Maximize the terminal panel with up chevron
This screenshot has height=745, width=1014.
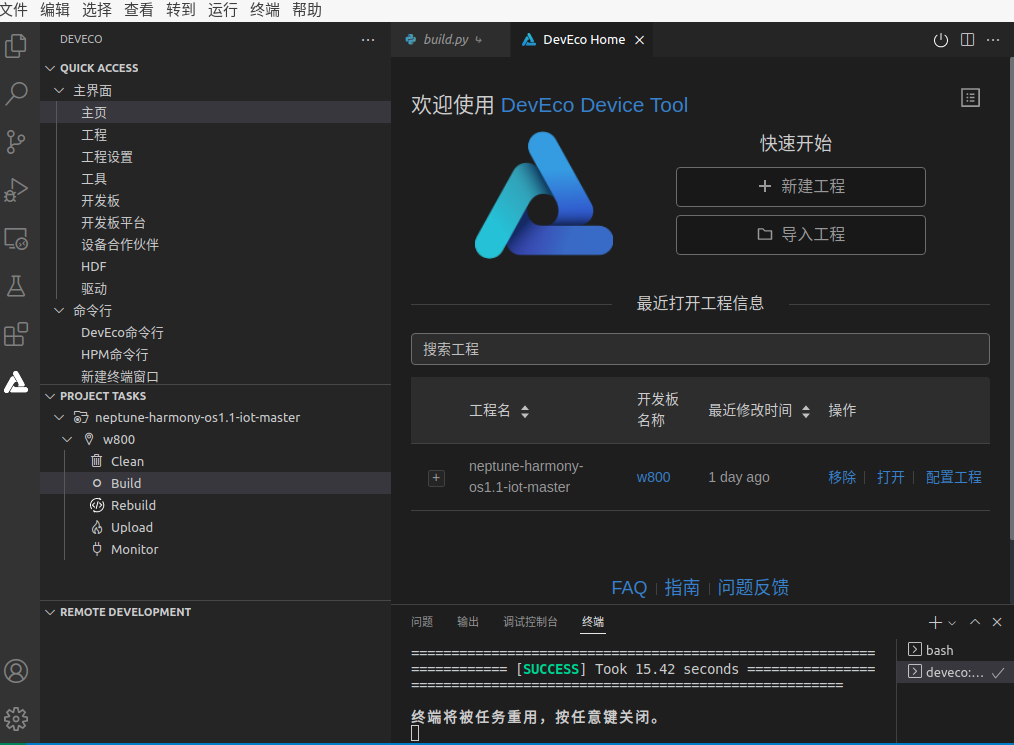(975, 622)
